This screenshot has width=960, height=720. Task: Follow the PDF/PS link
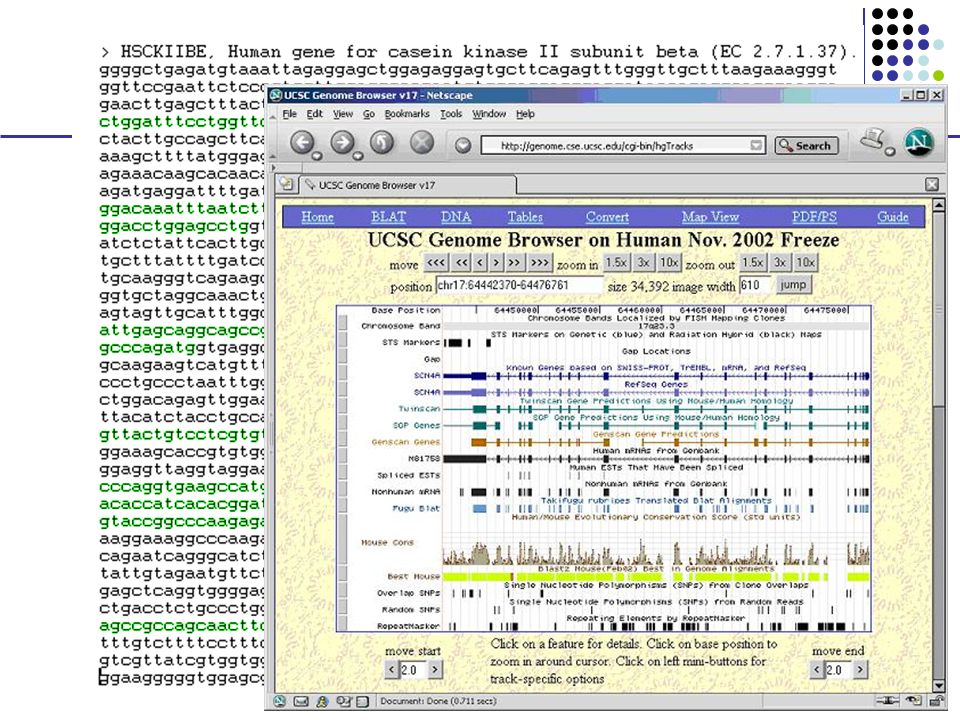tap(814, 217)
